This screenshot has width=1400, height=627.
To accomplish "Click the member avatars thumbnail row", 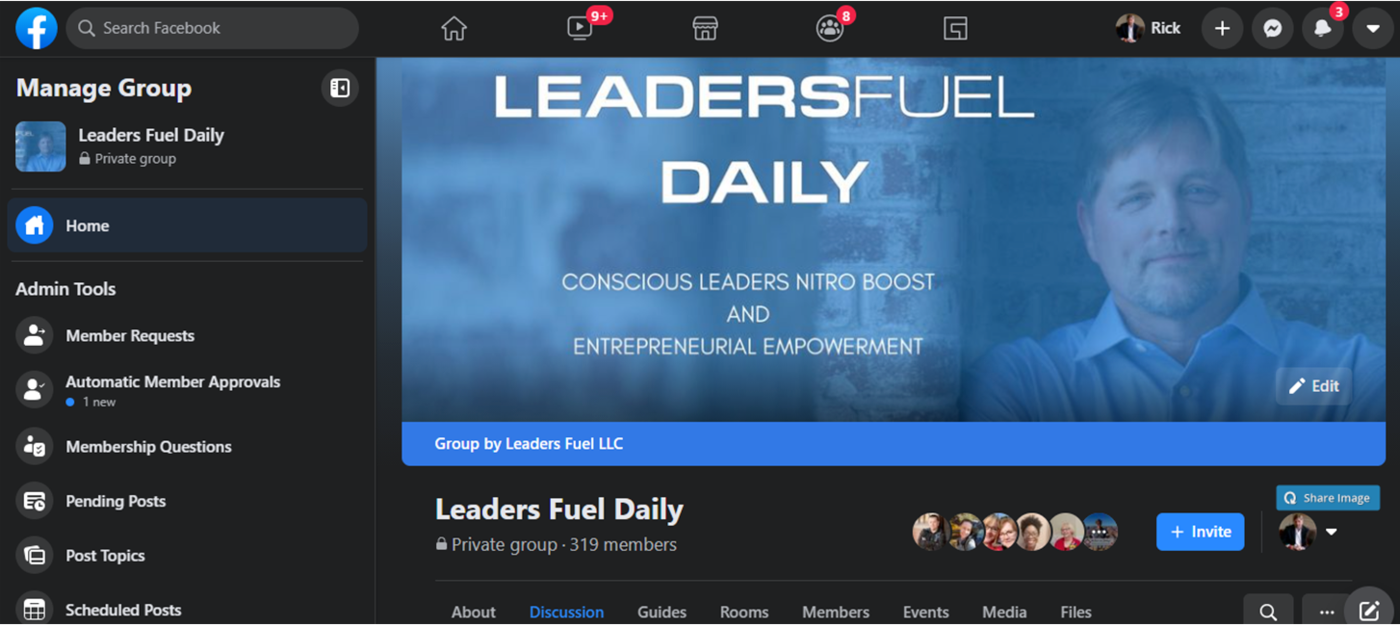I will [x=1015, y=532].
